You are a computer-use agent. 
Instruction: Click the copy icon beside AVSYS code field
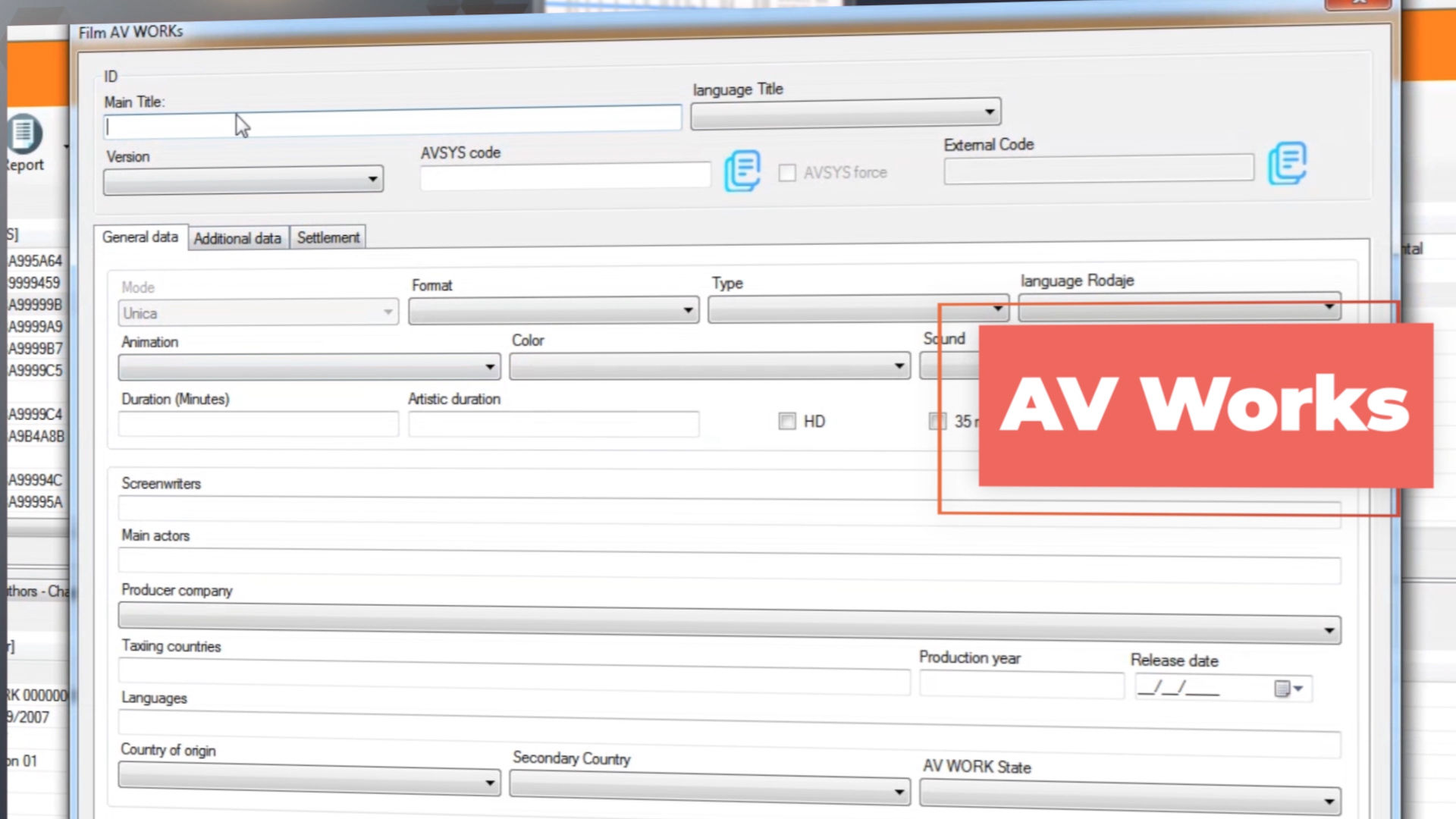pyautogui.click(x=742, y=171)
